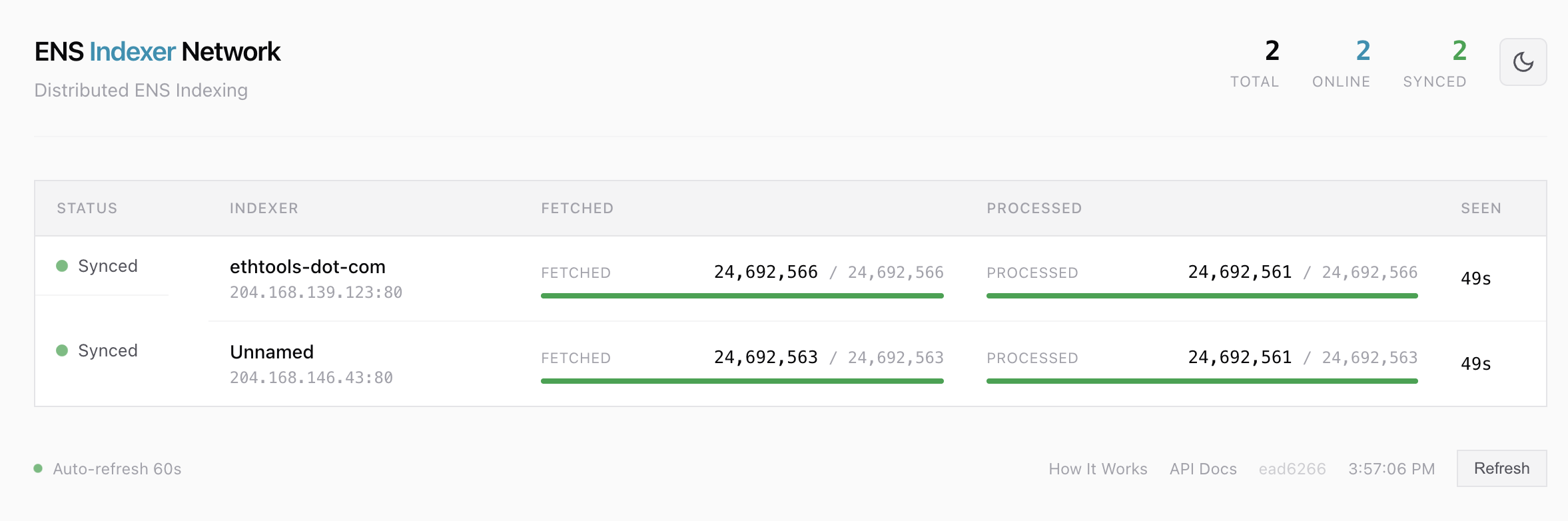1568x521 pixels.
Task: Select the Unnamed indexer name
Action: click(x=271, y=352)
